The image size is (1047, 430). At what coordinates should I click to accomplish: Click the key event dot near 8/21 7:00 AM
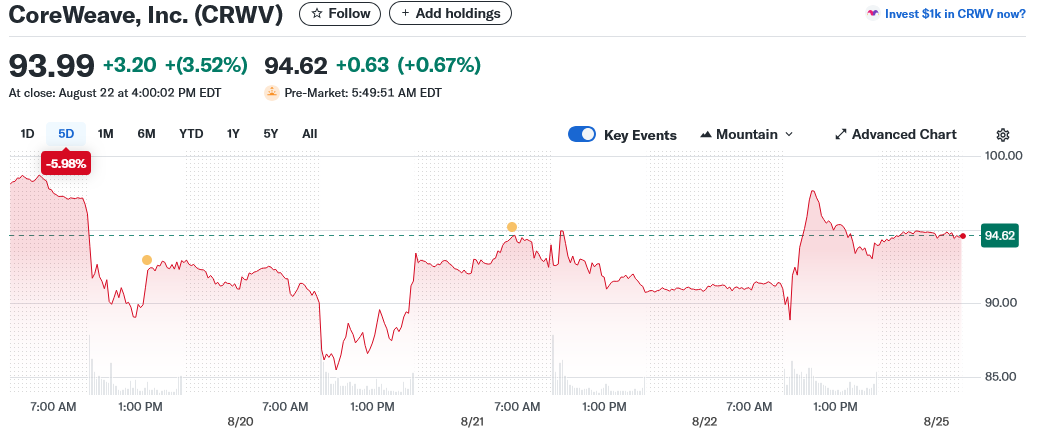[511, 227]
